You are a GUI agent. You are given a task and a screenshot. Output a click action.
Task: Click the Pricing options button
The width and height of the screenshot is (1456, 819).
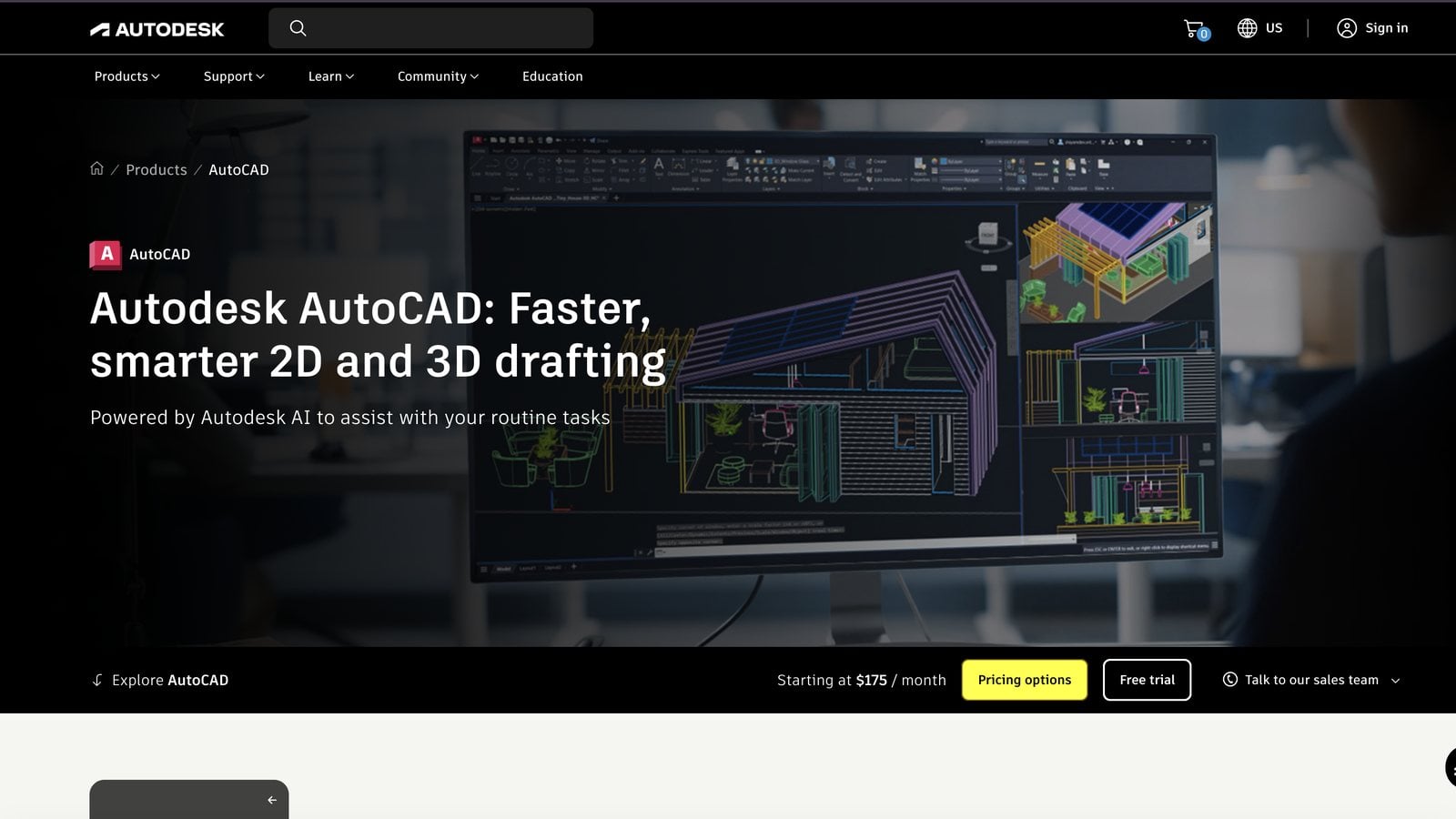click(1025, 680)
